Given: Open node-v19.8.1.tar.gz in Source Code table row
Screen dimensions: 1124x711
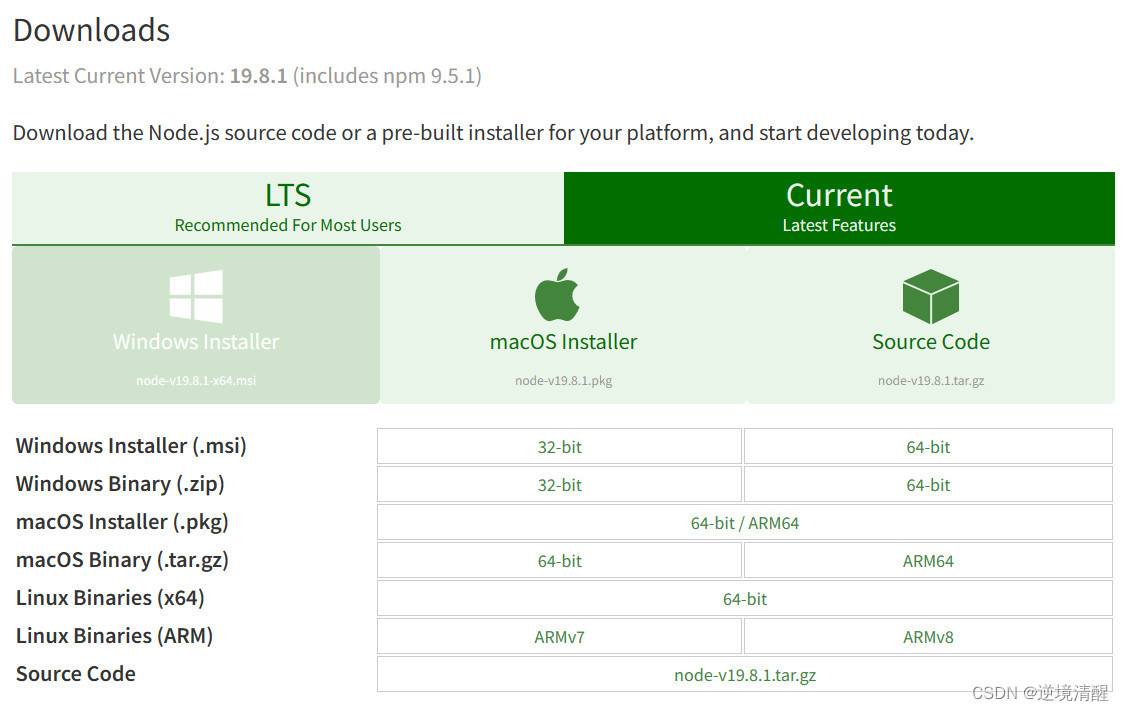Looking at the screenshot, I should 744,675.
